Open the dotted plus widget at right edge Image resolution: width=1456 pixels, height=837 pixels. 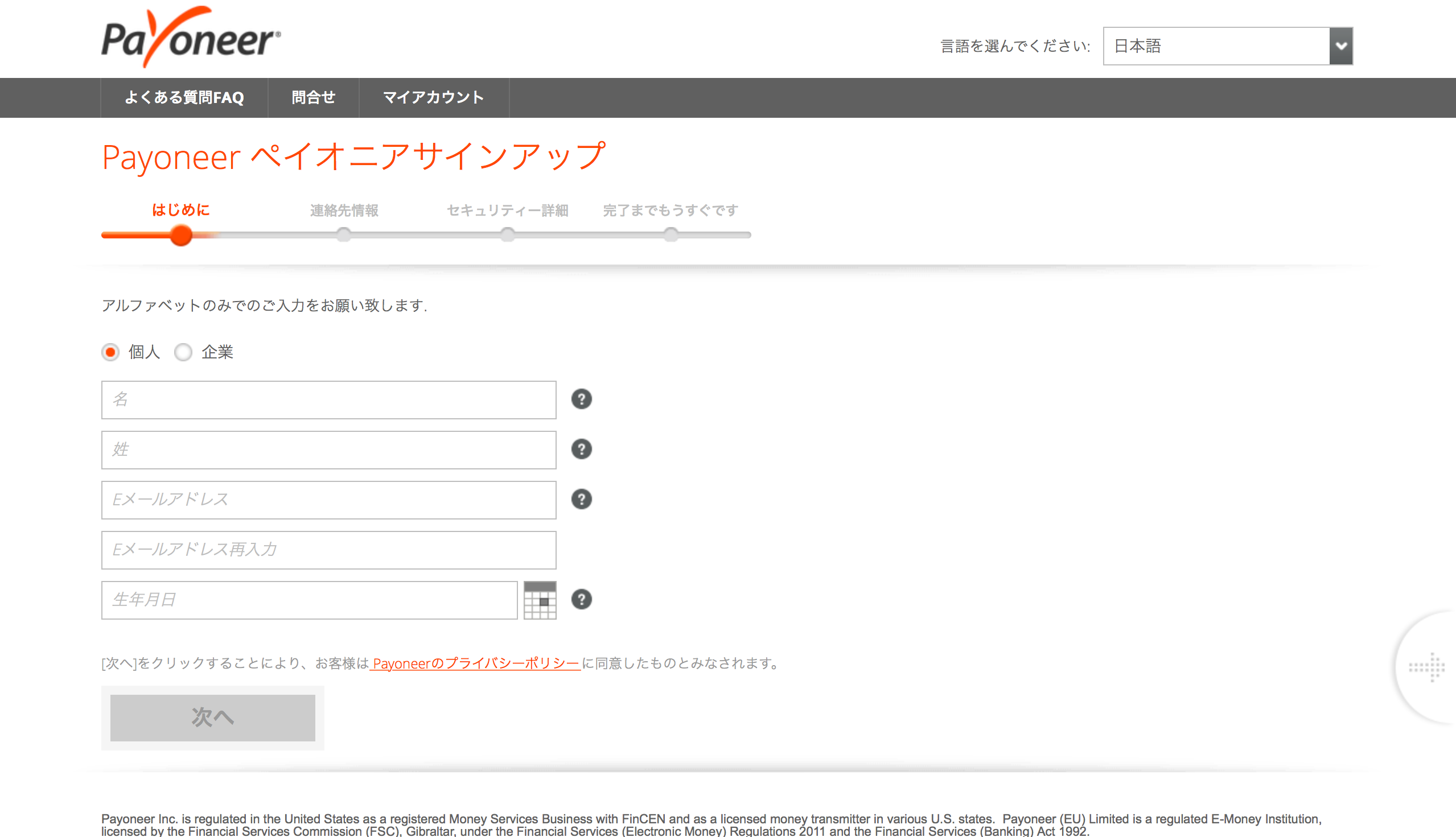[1426, 667]
